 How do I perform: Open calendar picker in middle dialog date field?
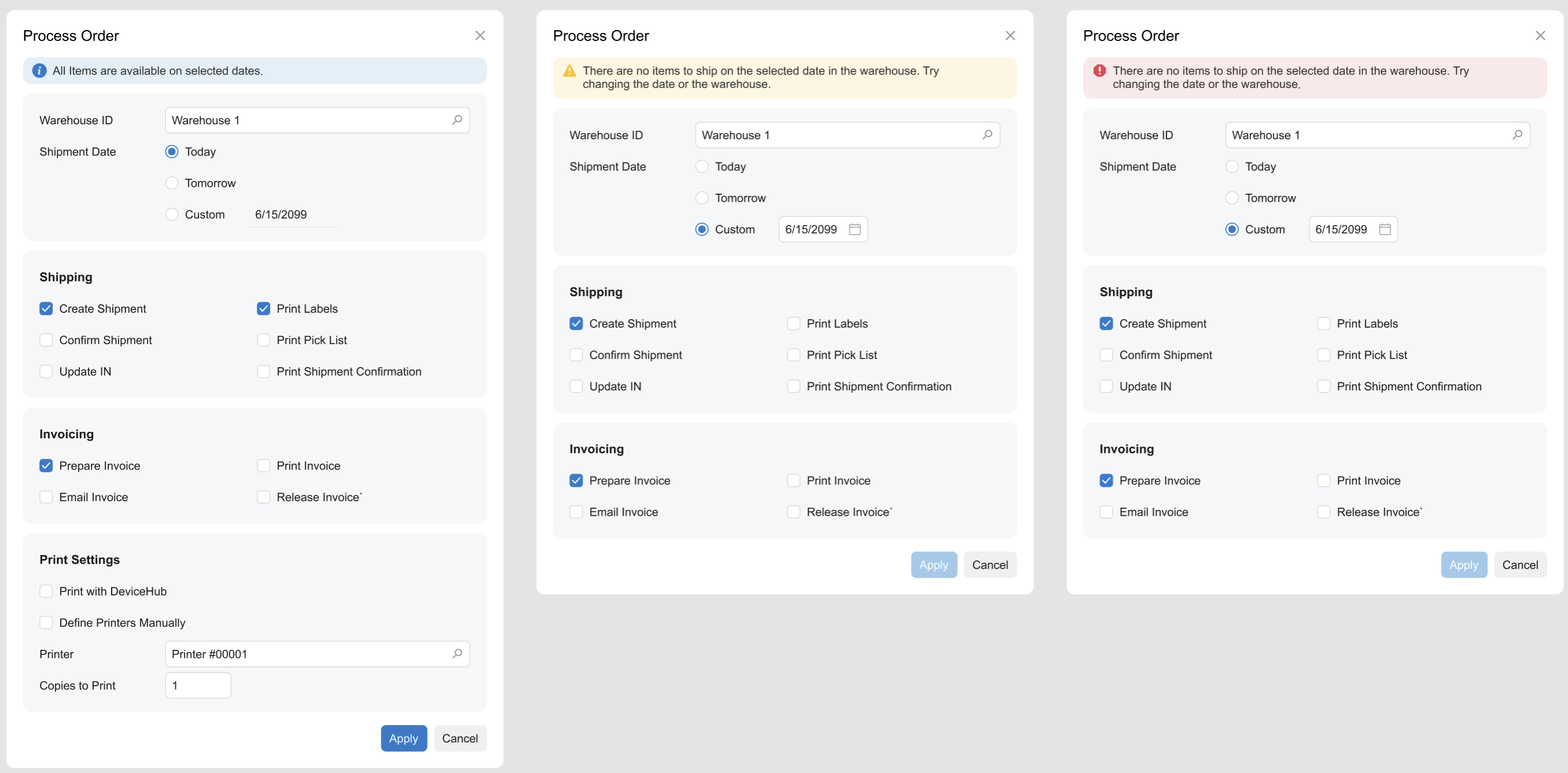[x=855, y=230]
